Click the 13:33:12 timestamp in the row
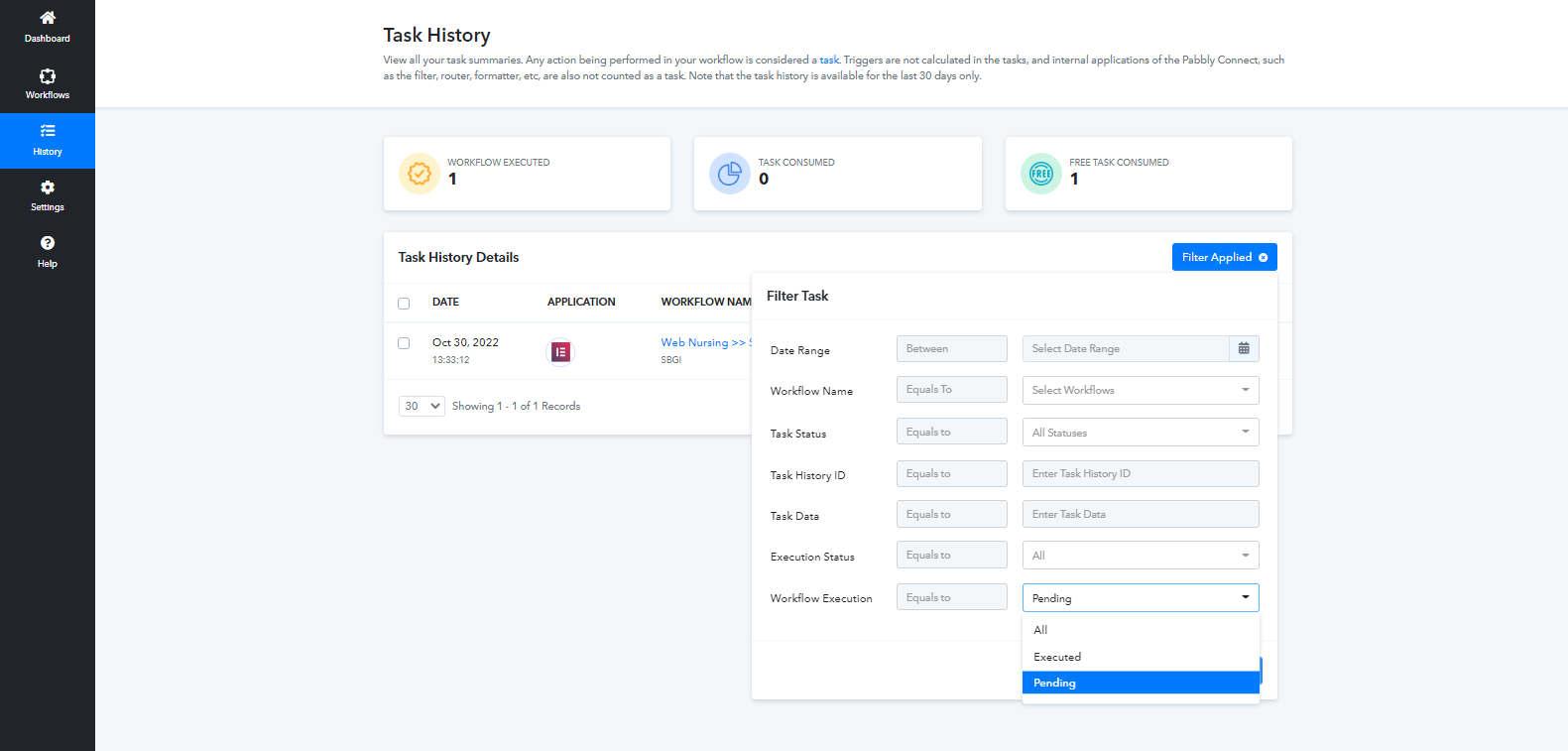 (x=451, y=360)
